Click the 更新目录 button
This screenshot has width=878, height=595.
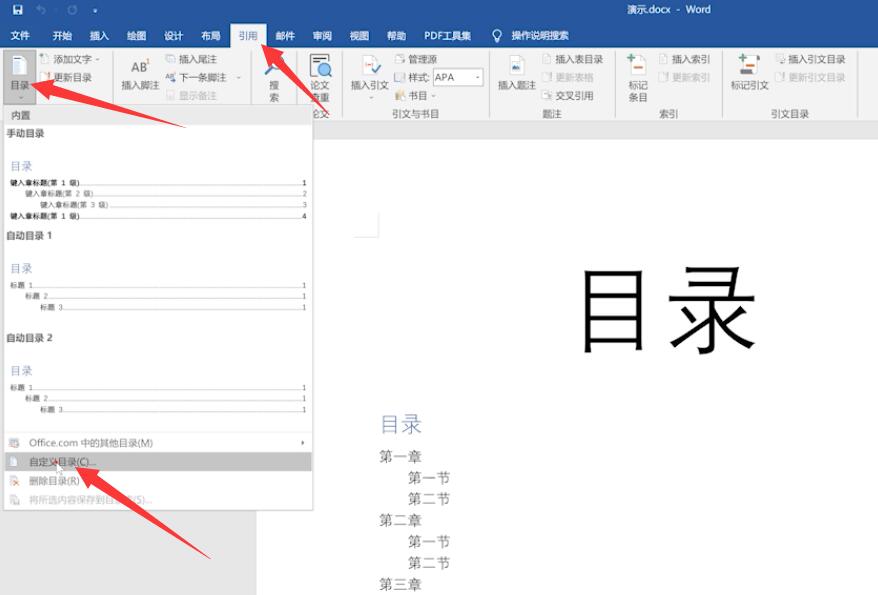click(x=66, y=77)
